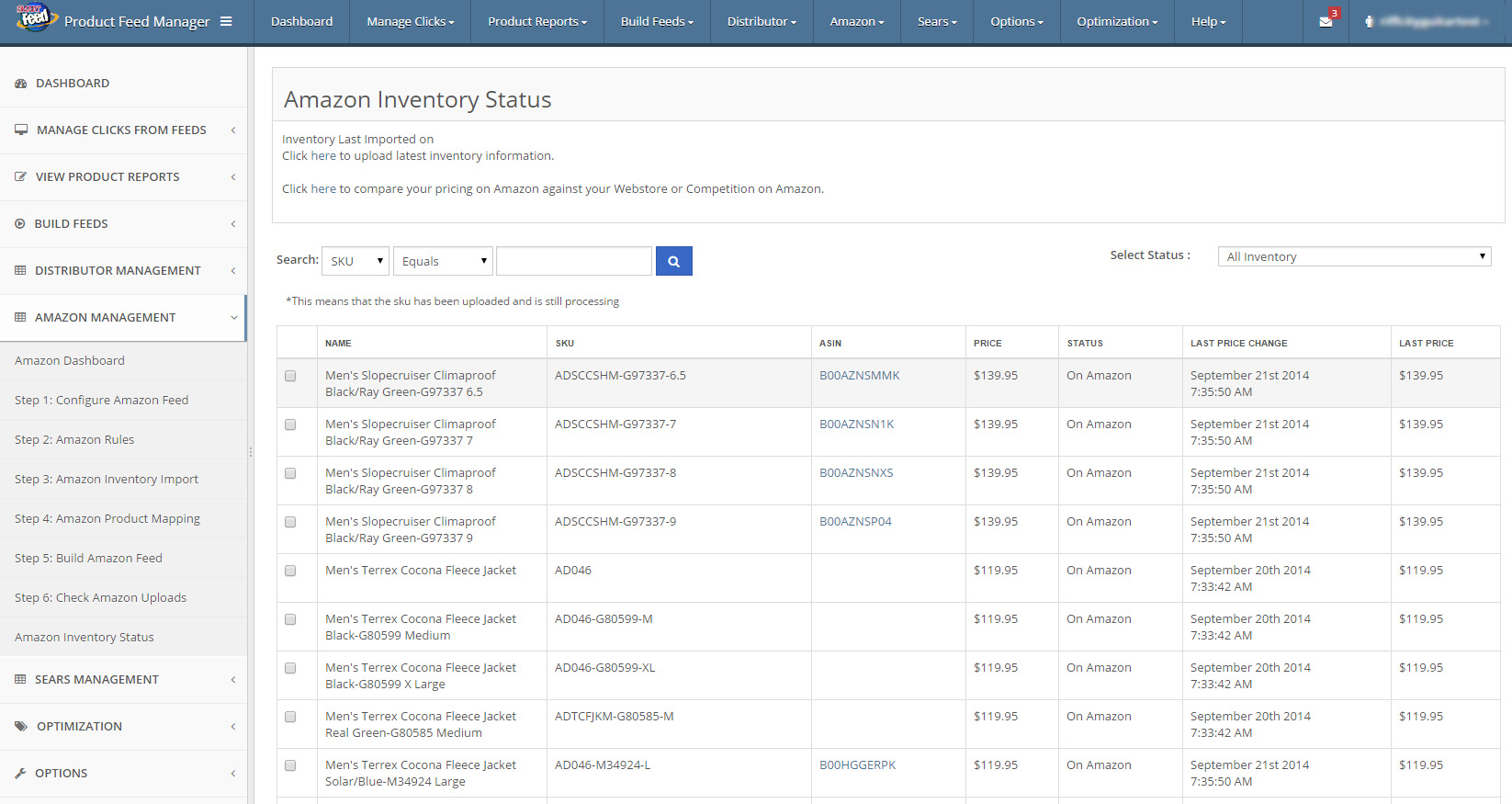The width and height of the screenshot is (1512, 804).
Task: Open Amazon Inventory Status in sidebar
Action: point(85,638)
